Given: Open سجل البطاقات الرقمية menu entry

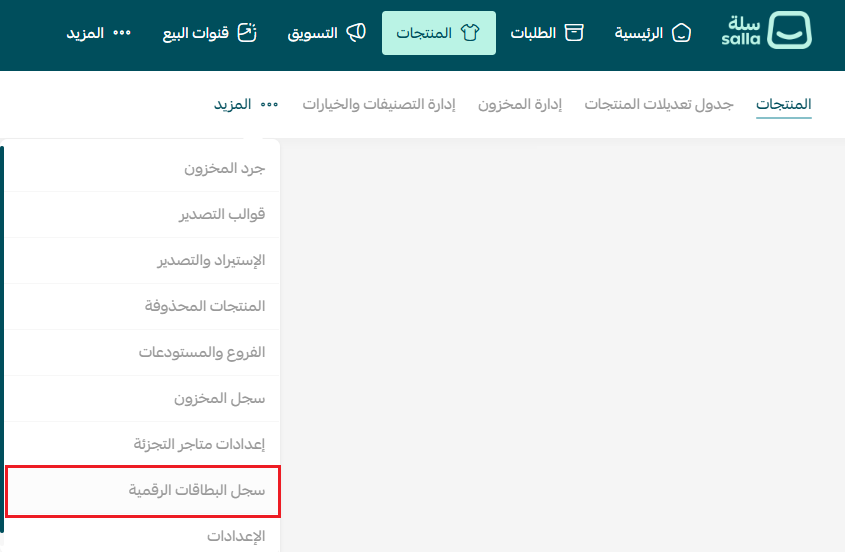Looking at the screenshot, I should click(142, 491).
